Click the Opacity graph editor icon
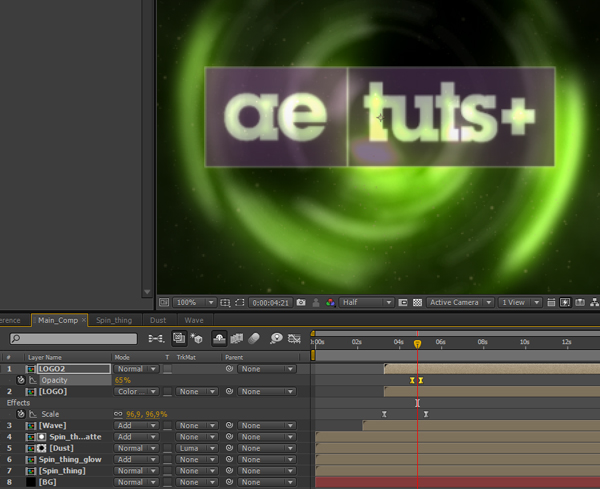This screenshot has height=489, width=600. pyautogui.click(x=33, y=380)
